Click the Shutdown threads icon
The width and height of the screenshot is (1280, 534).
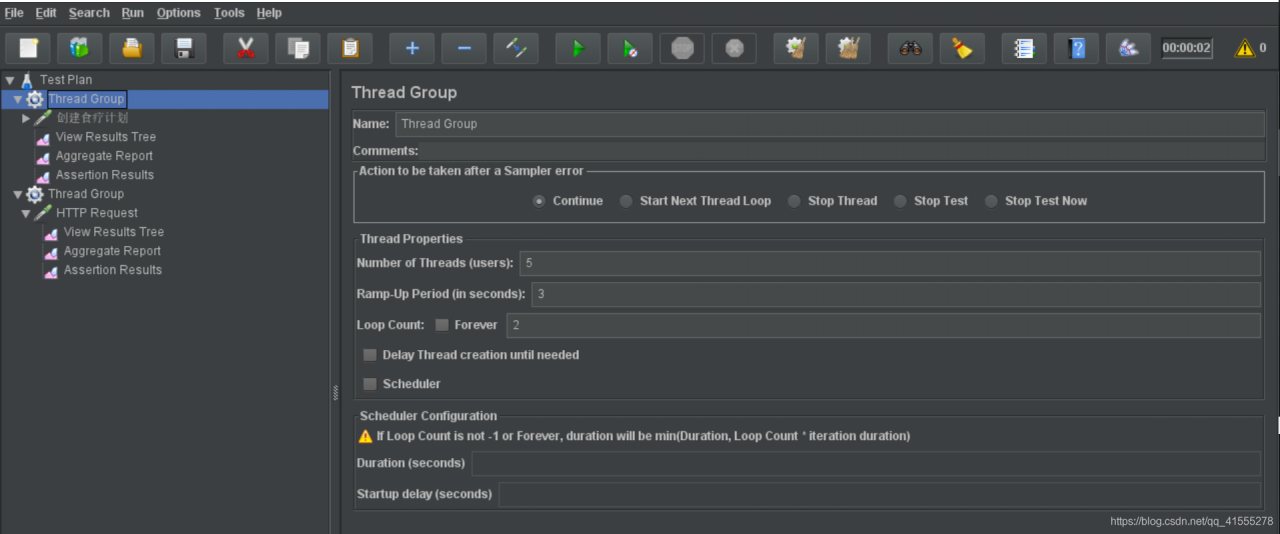734,48
